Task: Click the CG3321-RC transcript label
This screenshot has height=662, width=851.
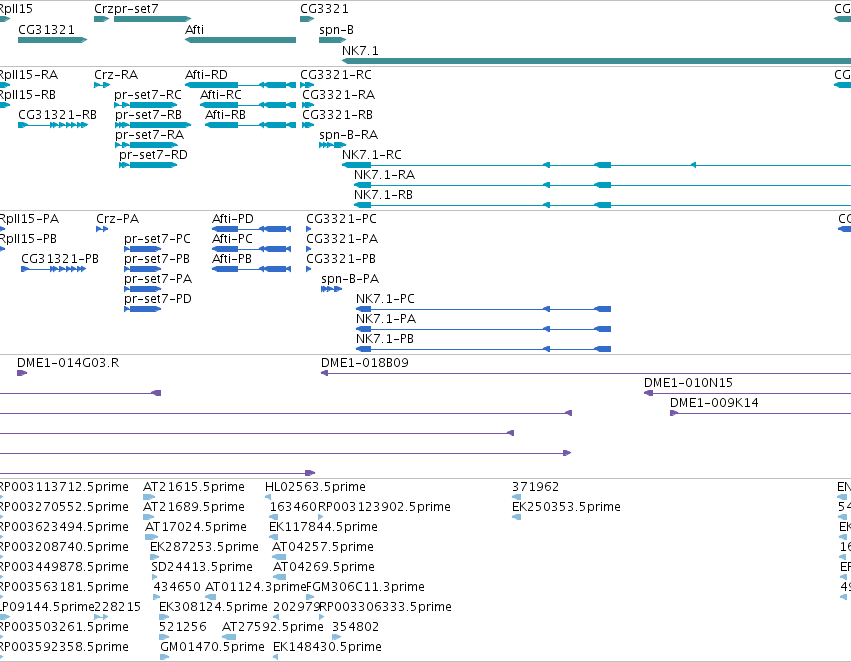Action: pyautogui.click(x=336, y=75)
